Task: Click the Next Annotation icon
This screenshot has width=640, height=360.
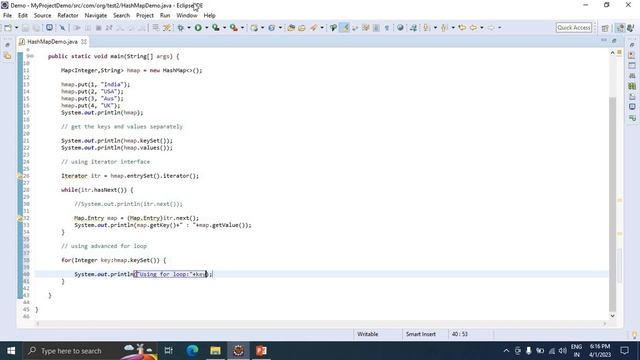Action: pos(426,28)
